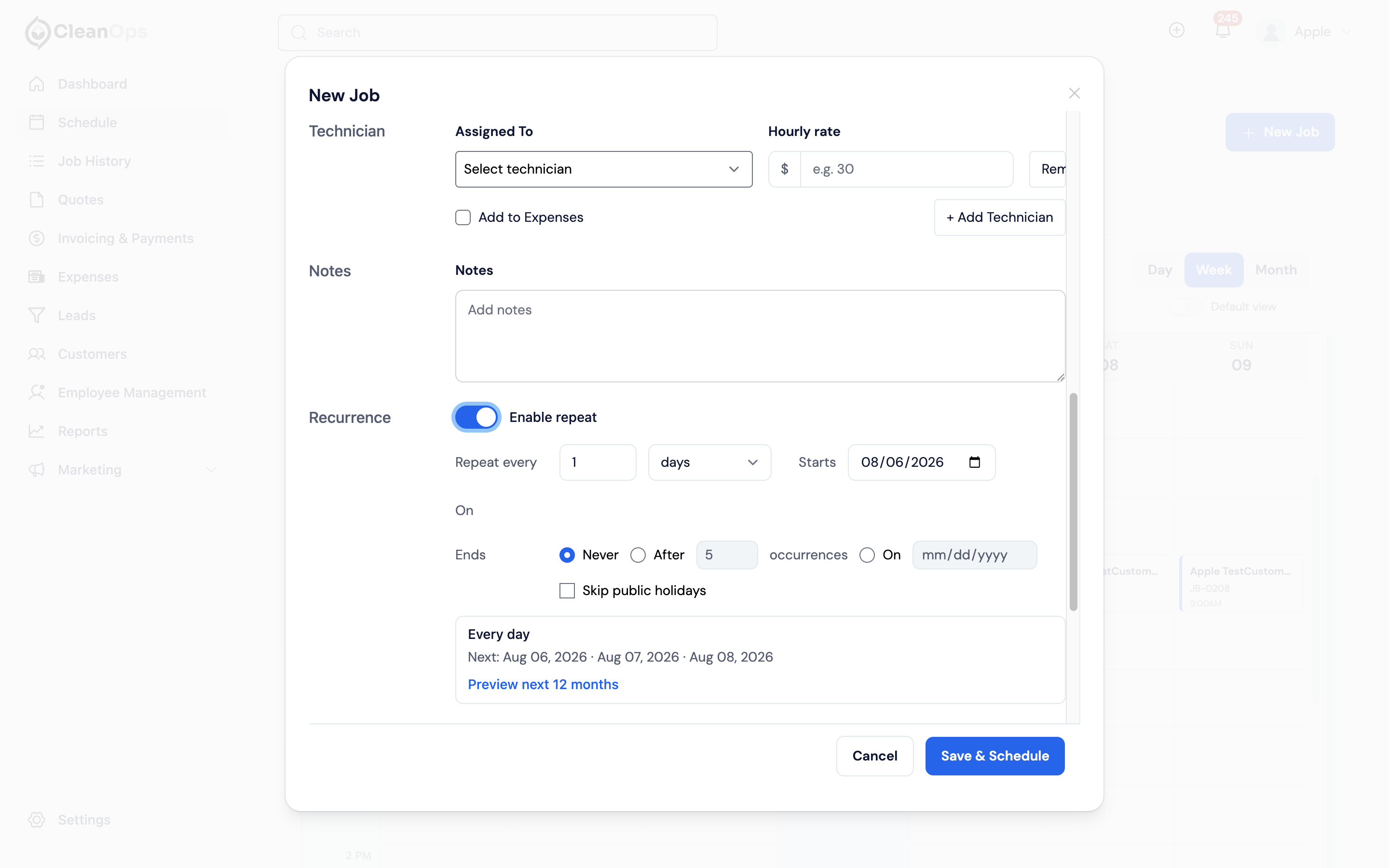Click the dialog vertical scrollbar thumb

pos(1073,502)
